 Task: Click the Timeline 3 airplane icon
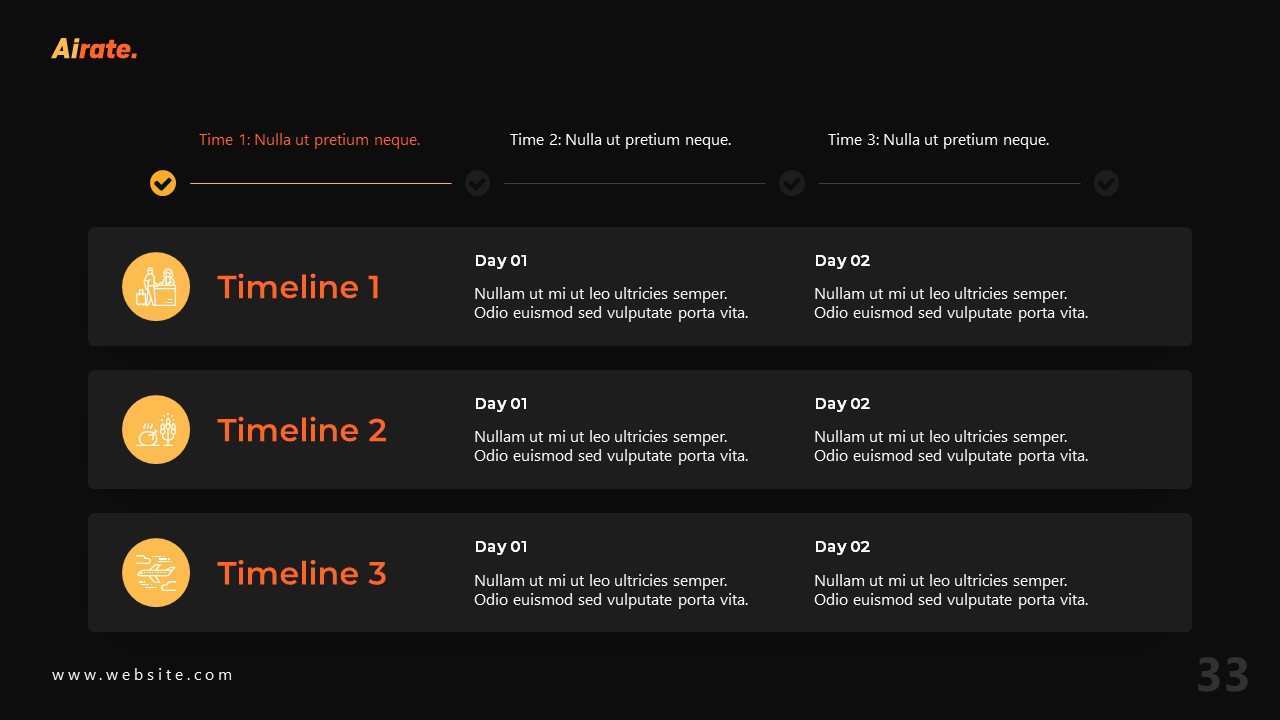pyautogui.click(x=156, y=573)
